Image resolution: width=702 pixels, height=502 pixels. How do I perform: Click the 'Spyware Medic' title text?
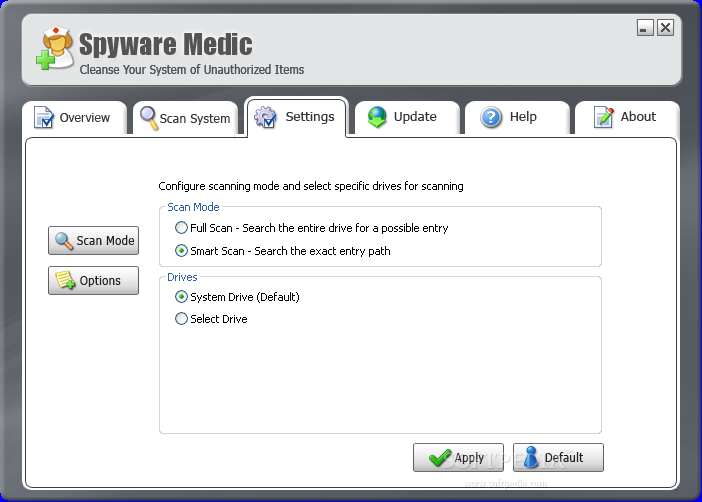[x=166, y=45]
